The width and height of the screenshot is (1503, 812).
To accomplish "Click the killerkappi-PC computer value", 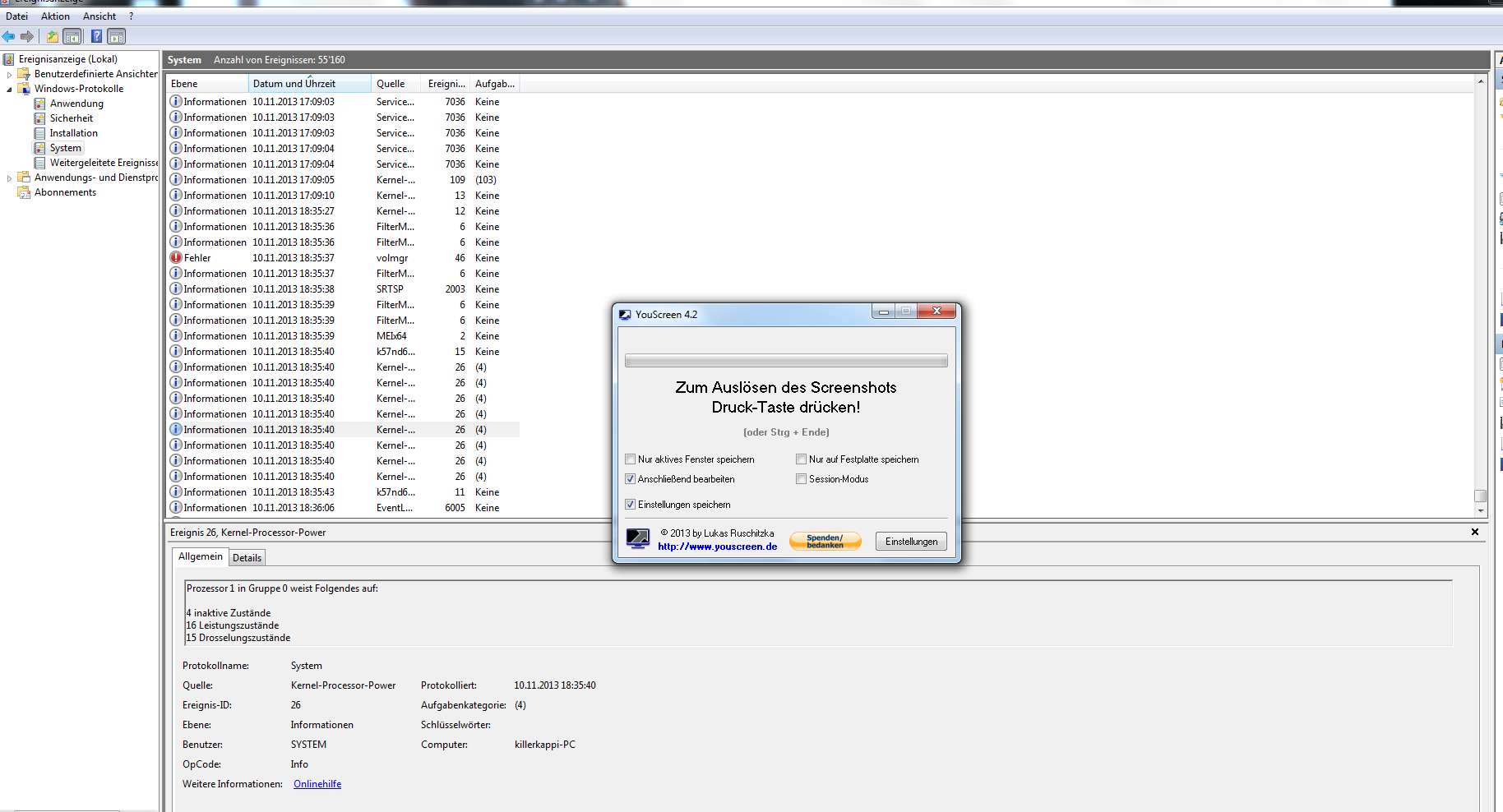I will click(545, 745).
